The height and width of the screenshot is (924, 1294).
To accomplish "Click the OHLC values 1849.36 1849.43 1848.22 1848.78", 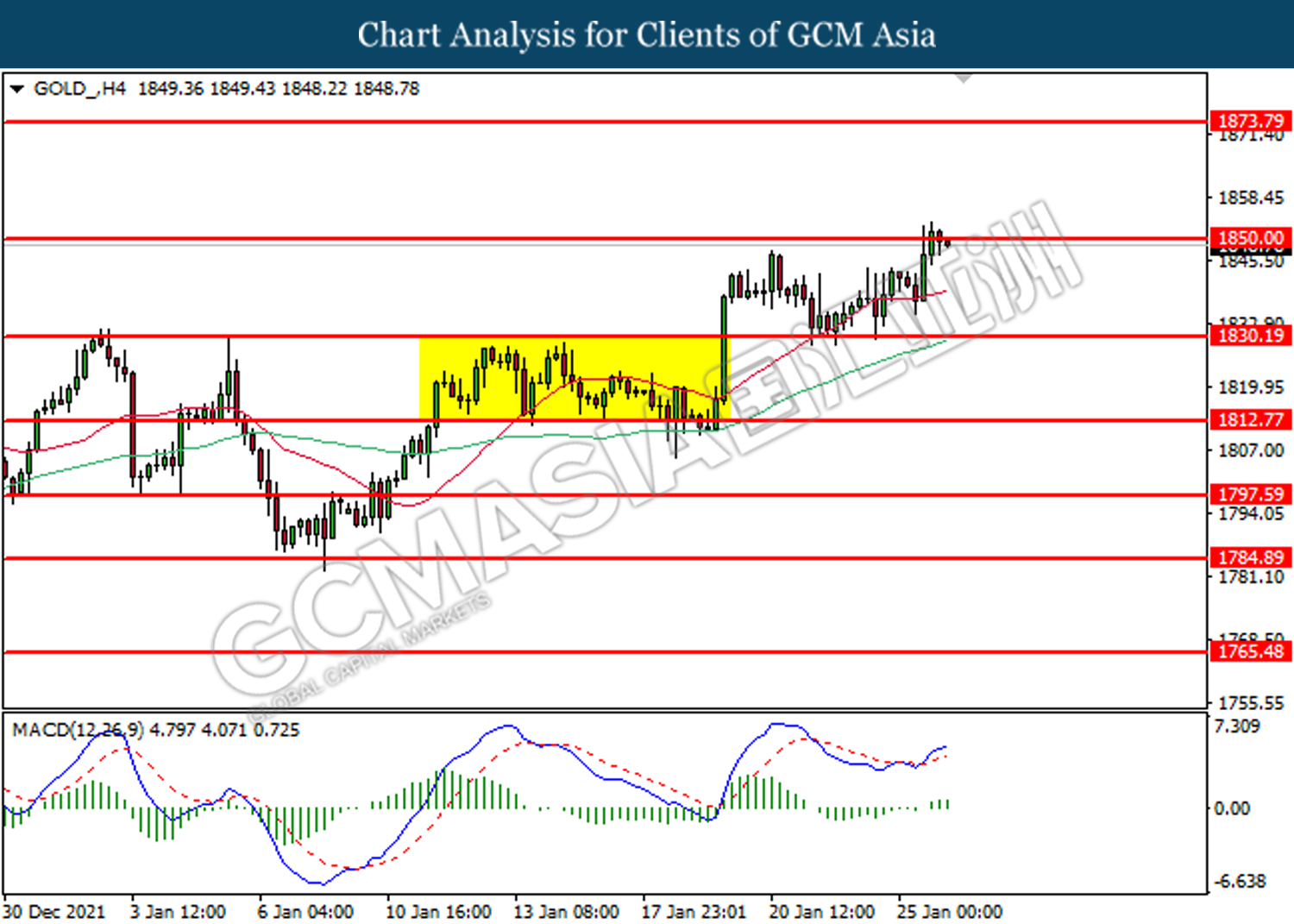I will click(x=278, y=89).
